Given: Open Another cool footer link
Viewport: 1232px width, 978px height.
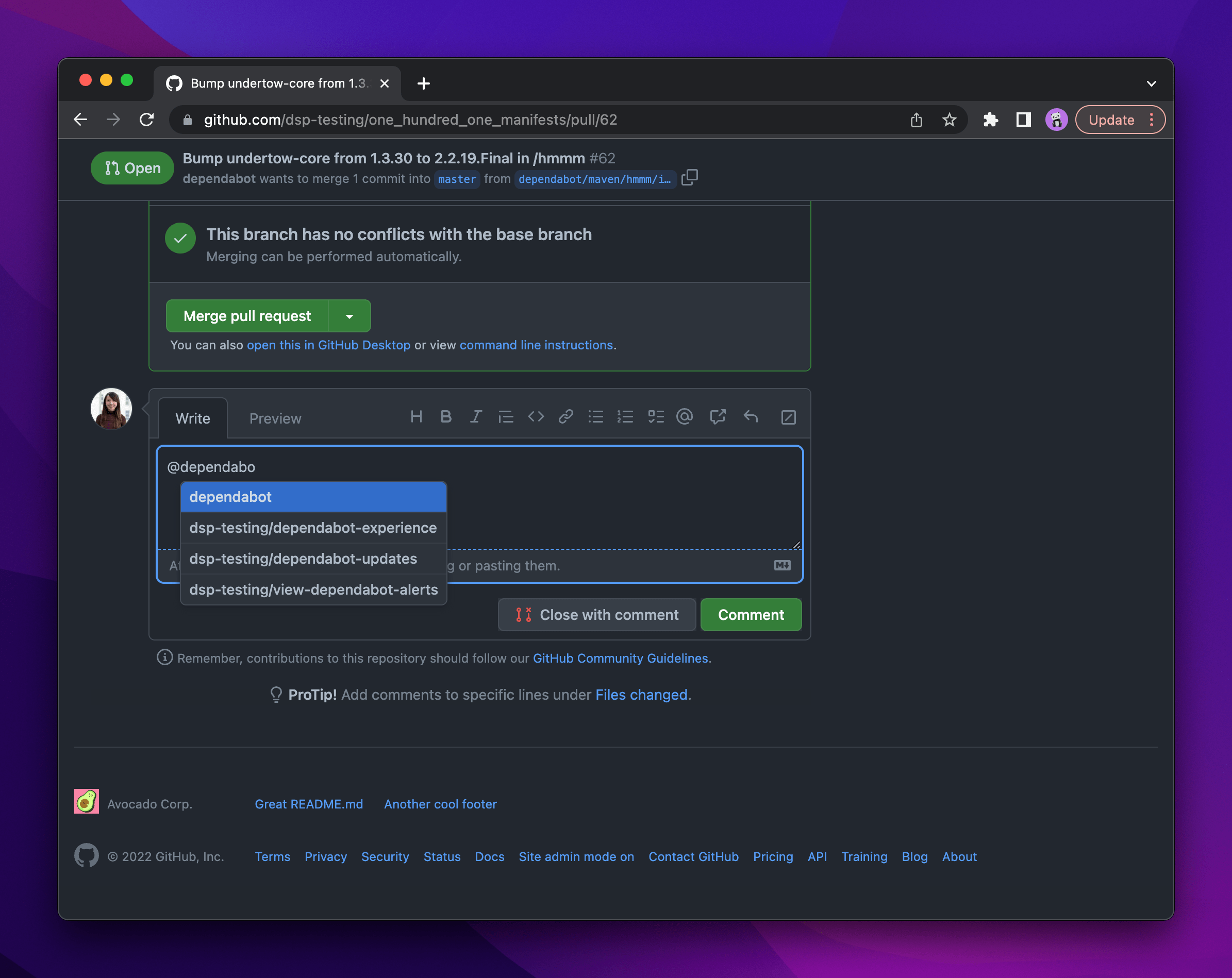Looking at the screenshot, I should tap(440, 804).
